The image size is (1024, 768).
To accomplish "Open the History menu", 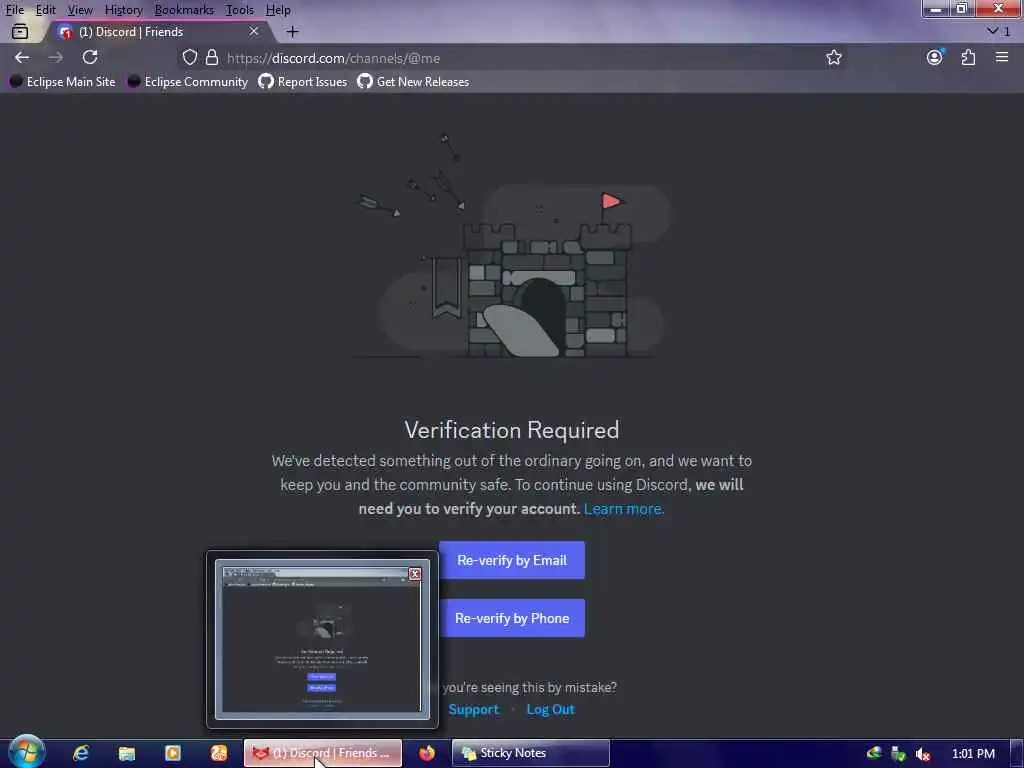I will [123, 10].
